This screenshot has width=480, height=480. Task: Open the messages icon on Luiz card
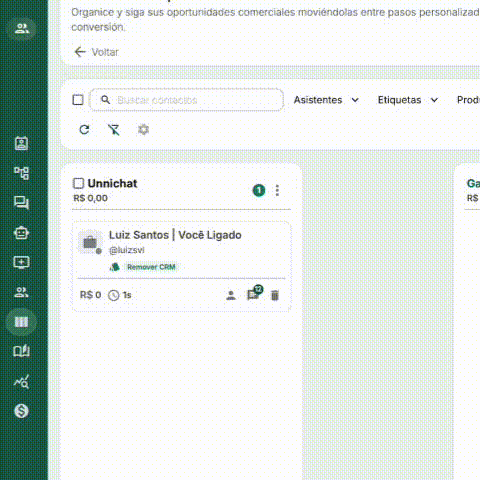pos(254,294)
